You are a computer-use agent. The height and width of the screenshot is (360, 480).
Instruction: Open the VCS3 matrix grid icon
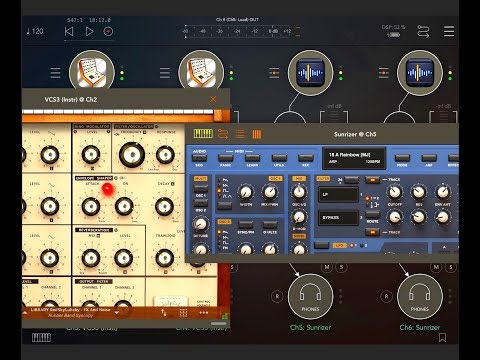click(183, 312)
